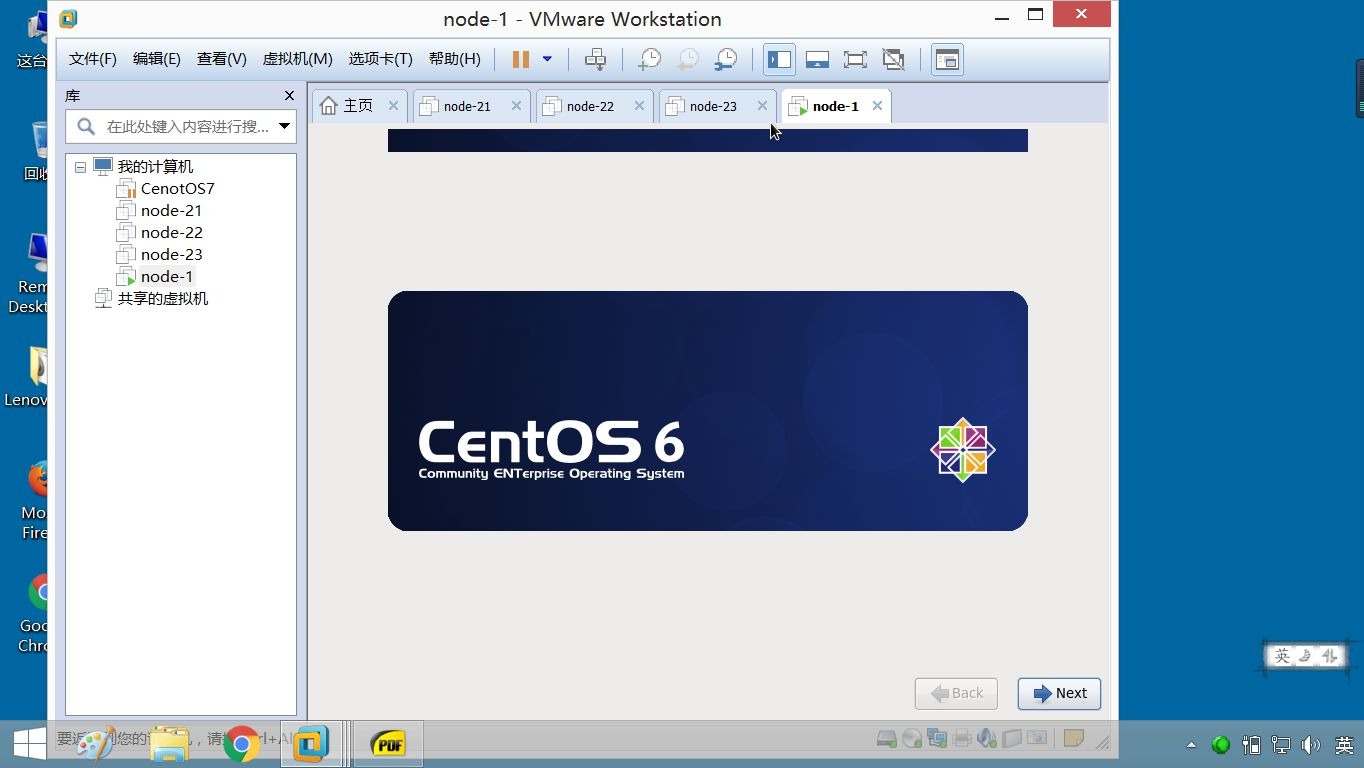The image size is (1364, 768).
Task: Switch to the node-21 tab
Action: pos(467,106)
